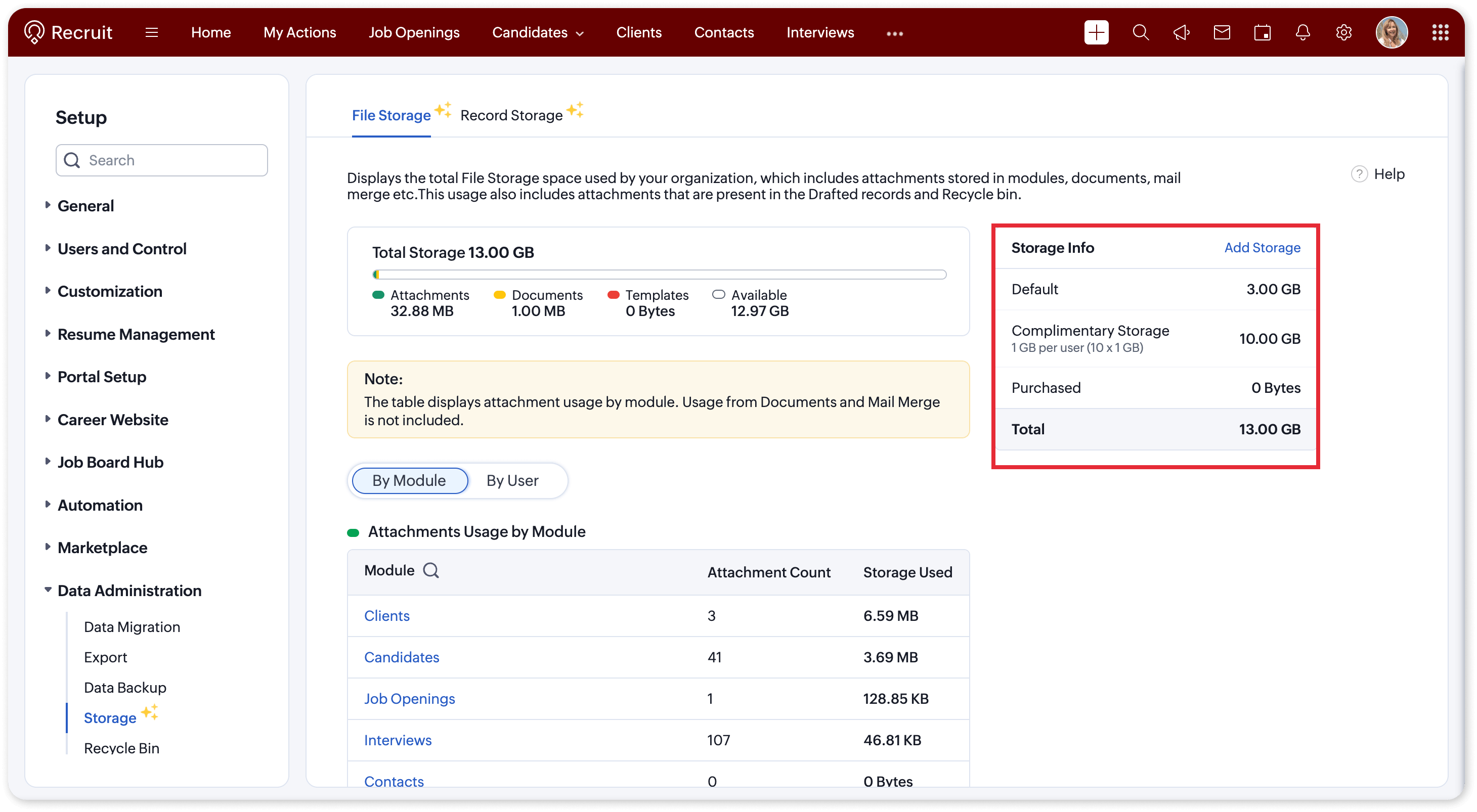Switch to the Record Storage tab
This screenshot has width=1477, height=812.
coord(511,115)
